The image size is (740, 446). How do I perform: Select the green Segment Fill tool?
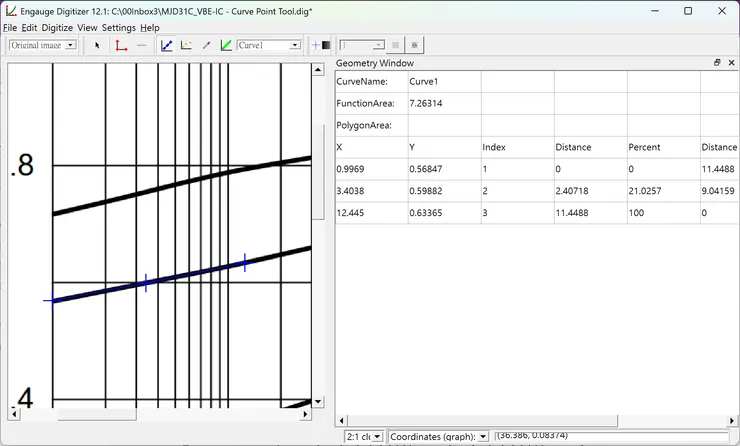226,45
